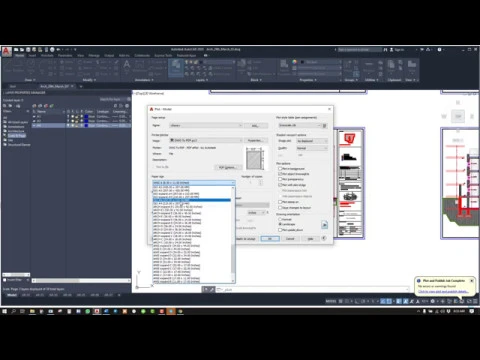Click the PDF Options button

coord(228,167)
